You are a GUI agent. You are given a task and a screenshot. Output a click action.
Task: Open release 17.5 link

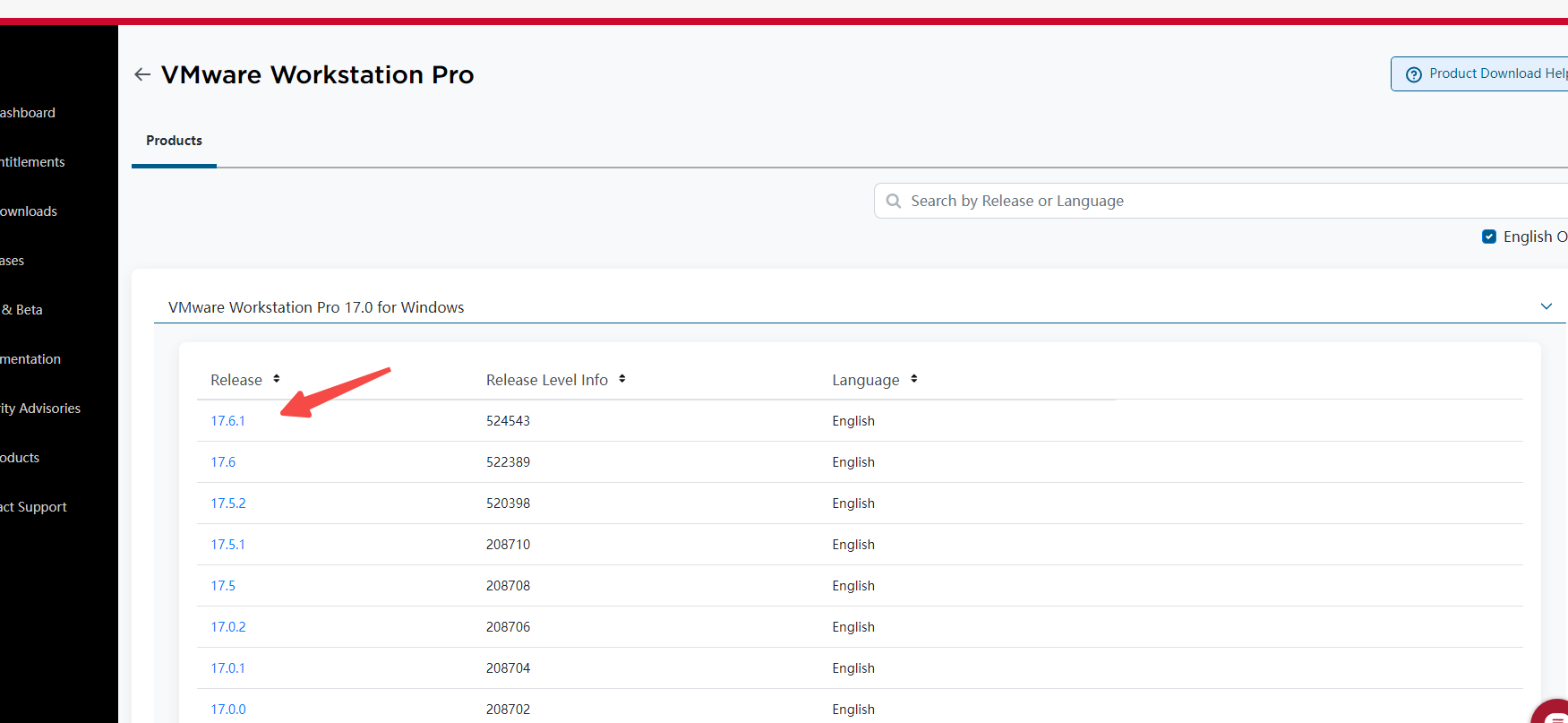[223, 586]
